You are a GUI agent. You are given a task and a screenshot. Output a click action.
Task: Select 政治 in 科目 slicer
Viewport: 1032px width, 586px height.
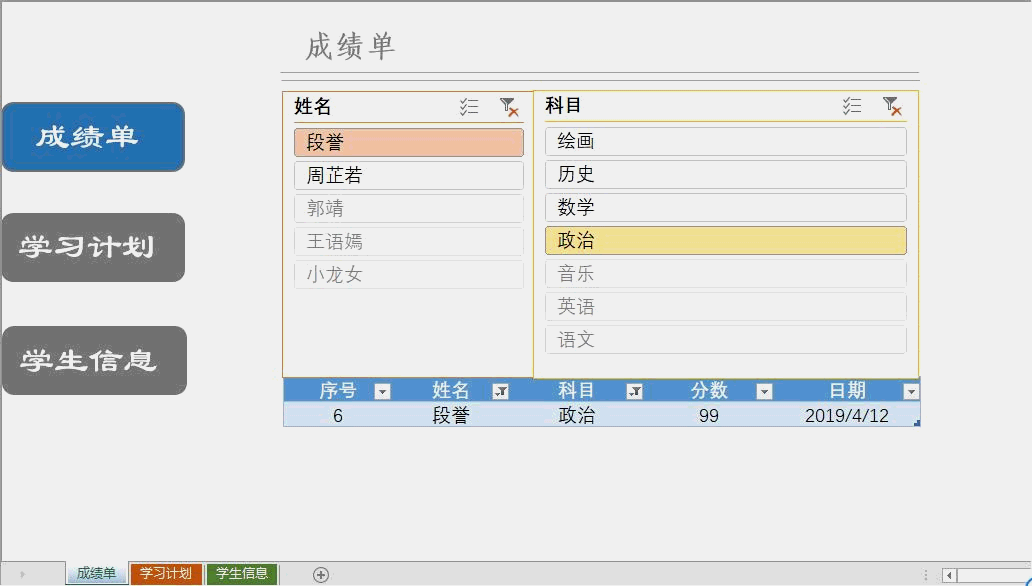[x=725, y=240]
